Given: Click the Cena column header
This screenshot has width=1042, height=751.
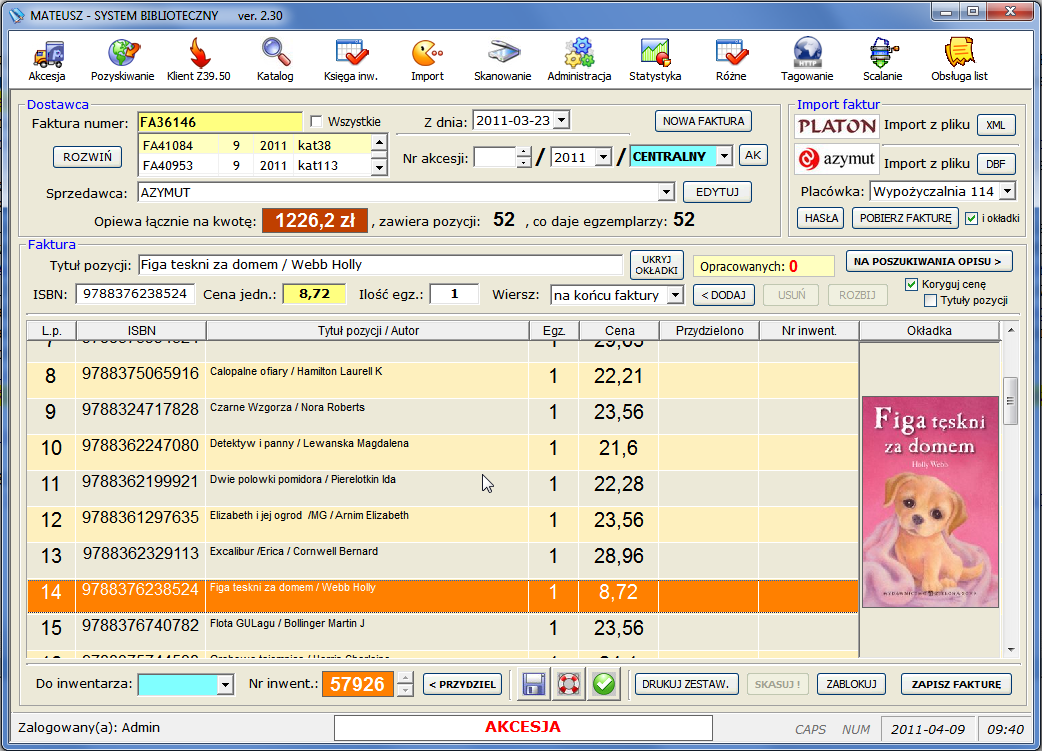Looking at the screenshot, I should pos(619,331).
